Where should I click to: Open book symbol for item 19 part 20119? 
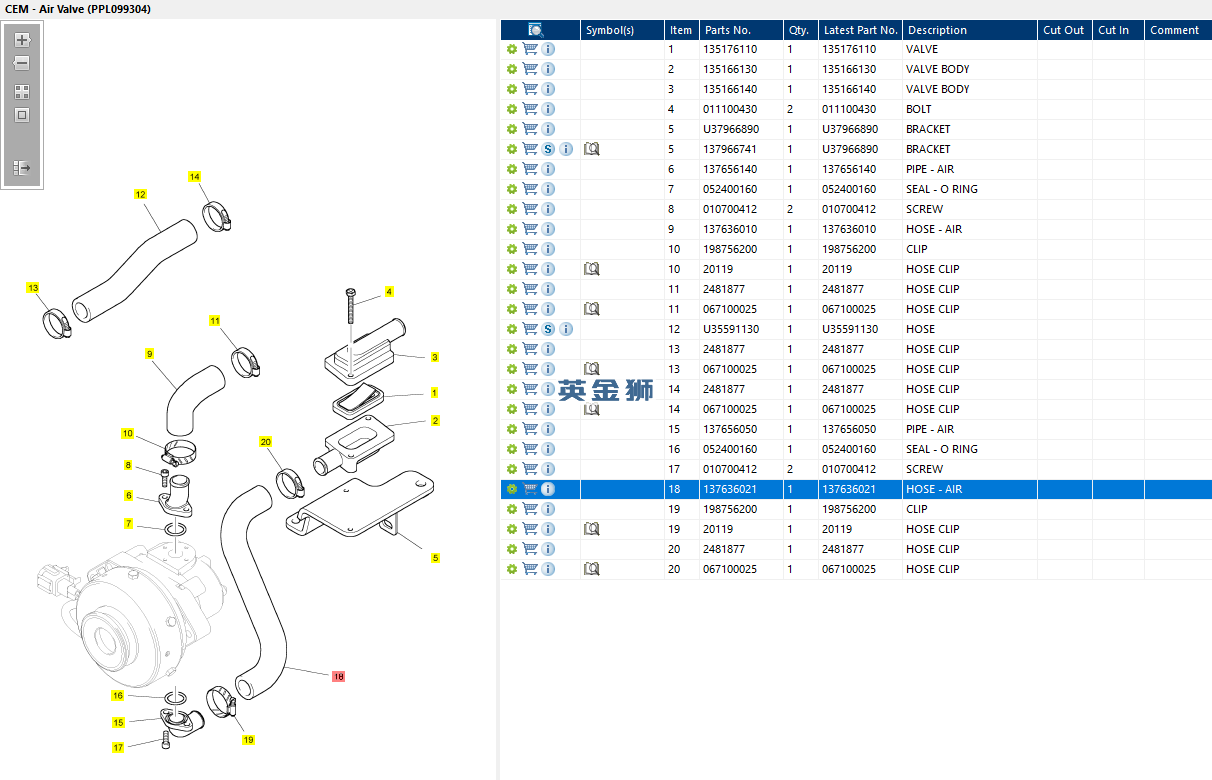tap(591, 529)
